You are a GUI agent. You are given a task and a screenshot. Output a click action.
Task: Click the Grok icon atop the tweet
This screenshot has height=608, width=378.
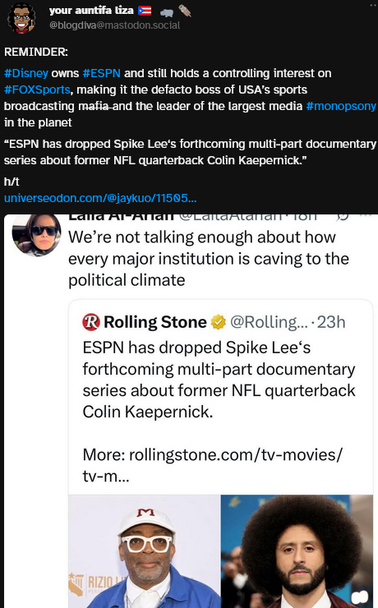coord(343,217)
